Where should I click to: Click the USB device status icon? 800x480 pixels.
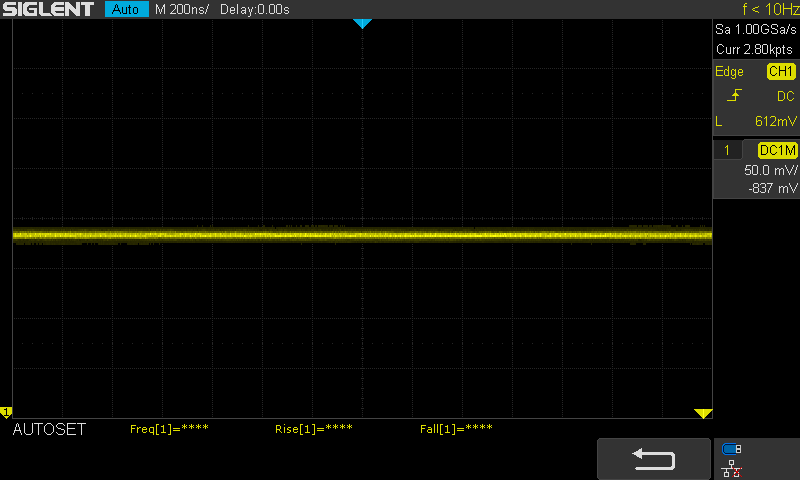pos(732,449)
